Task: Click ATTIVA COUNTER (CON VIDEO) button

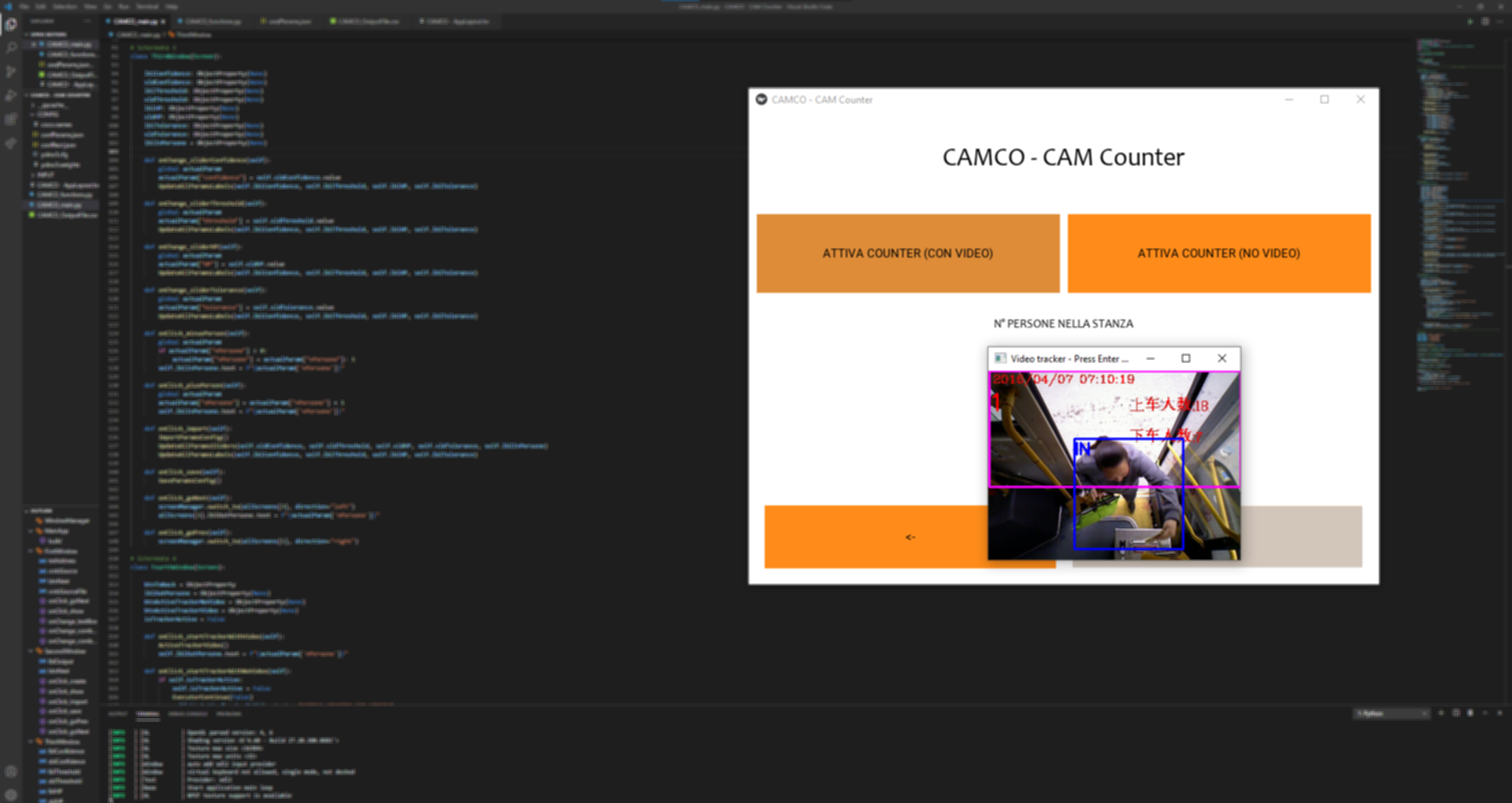Action: pos(907,253)
